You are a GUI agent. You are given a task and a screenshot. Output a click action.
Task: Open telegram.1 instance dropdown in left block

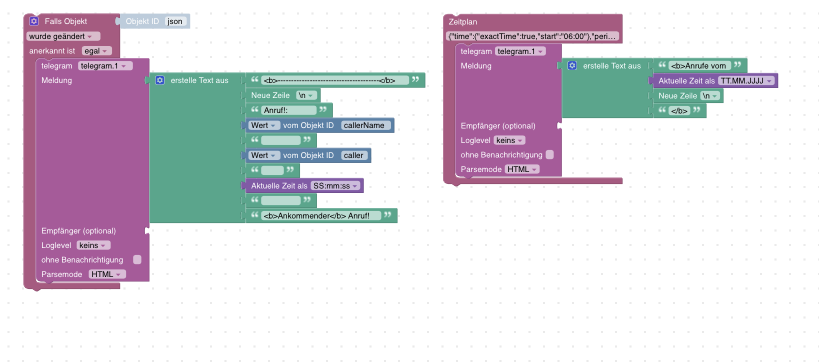point(105,66)
